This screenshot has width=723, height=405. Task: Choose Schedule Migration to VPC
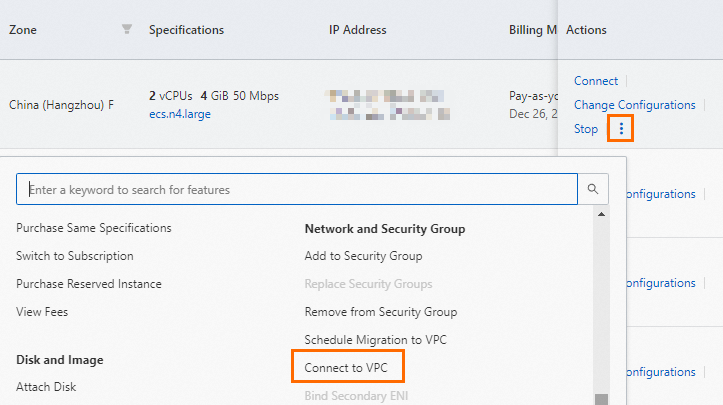(x=375, y=340)
